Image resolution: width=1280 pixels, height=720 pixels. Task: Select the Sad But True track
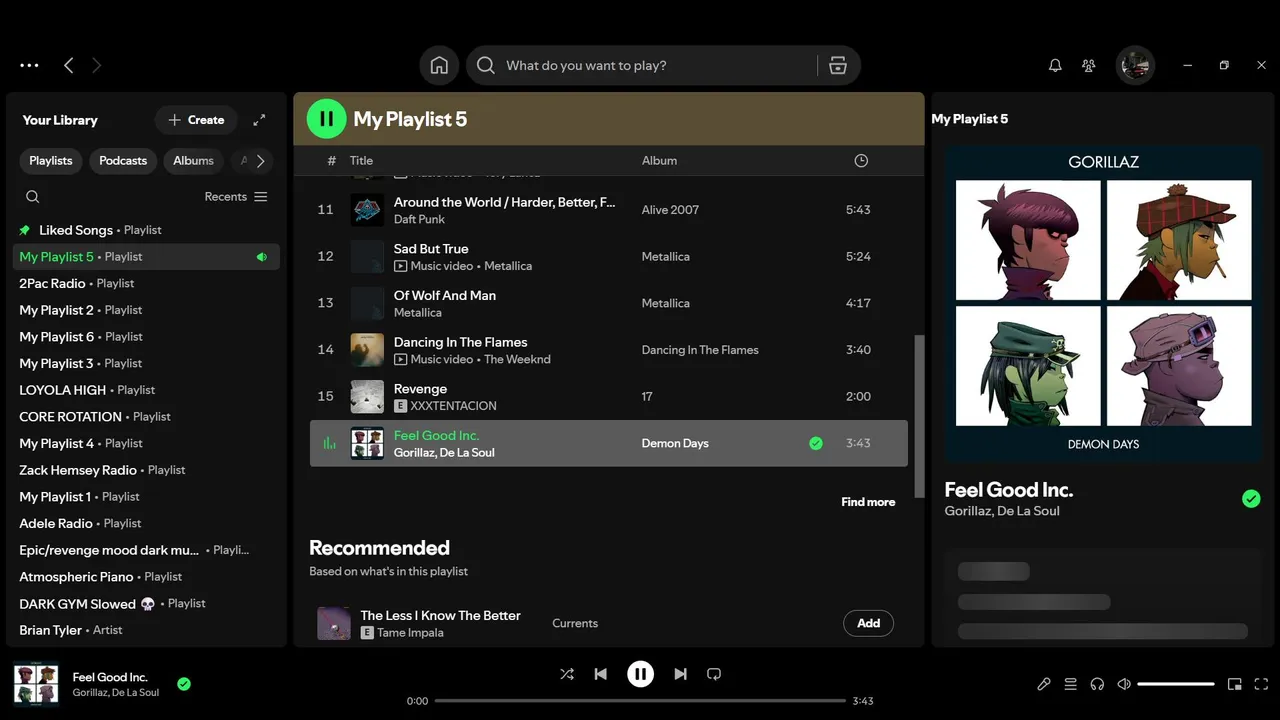coord(608,257)
